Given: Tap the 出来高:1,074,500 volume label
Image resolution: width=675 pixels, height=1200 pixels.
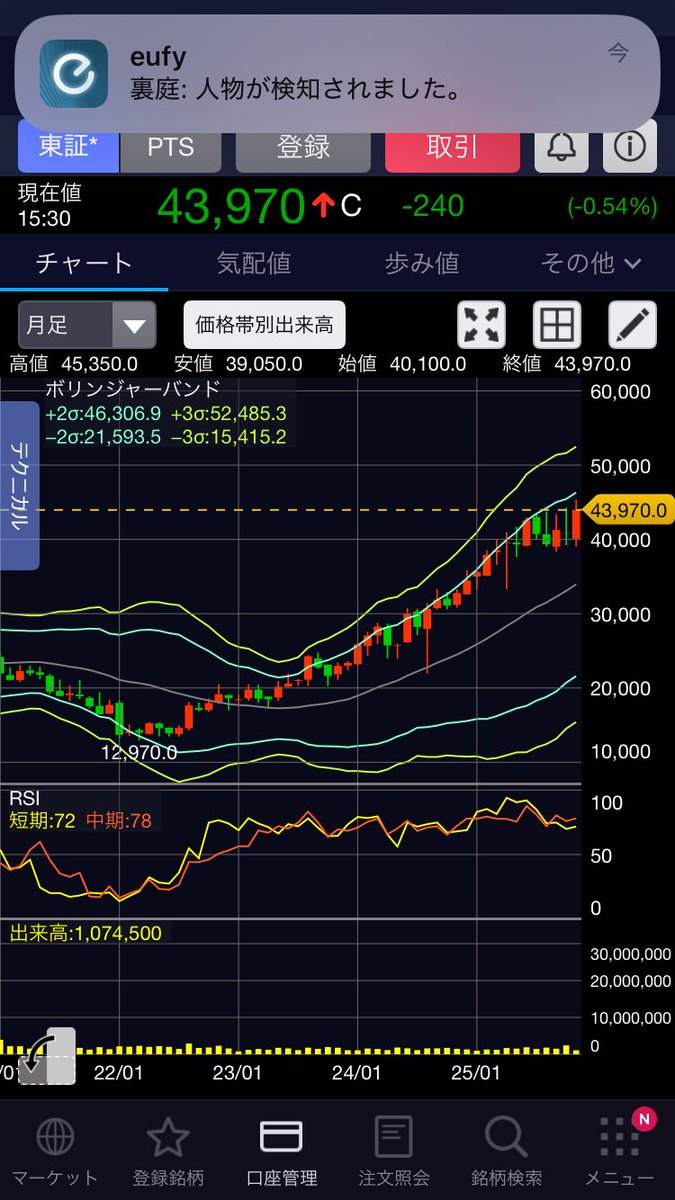Looking at the screenshot, I should pos(86,933).
